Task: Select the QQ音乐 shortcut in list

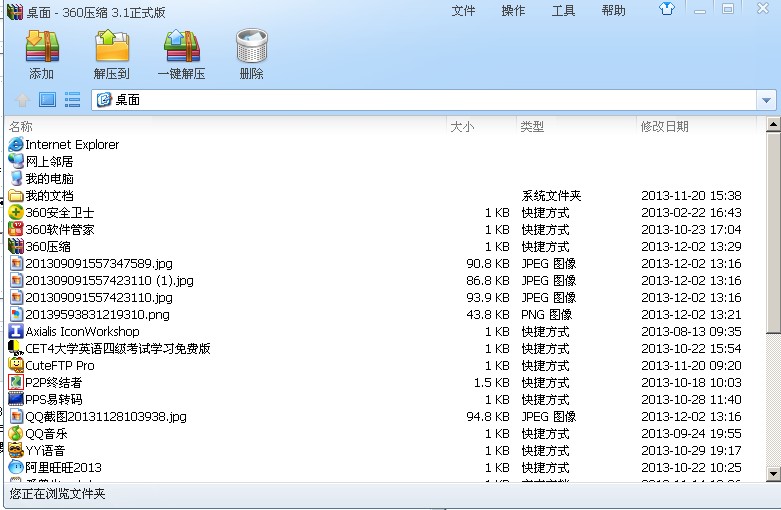Action: click(x=46, y=434)
